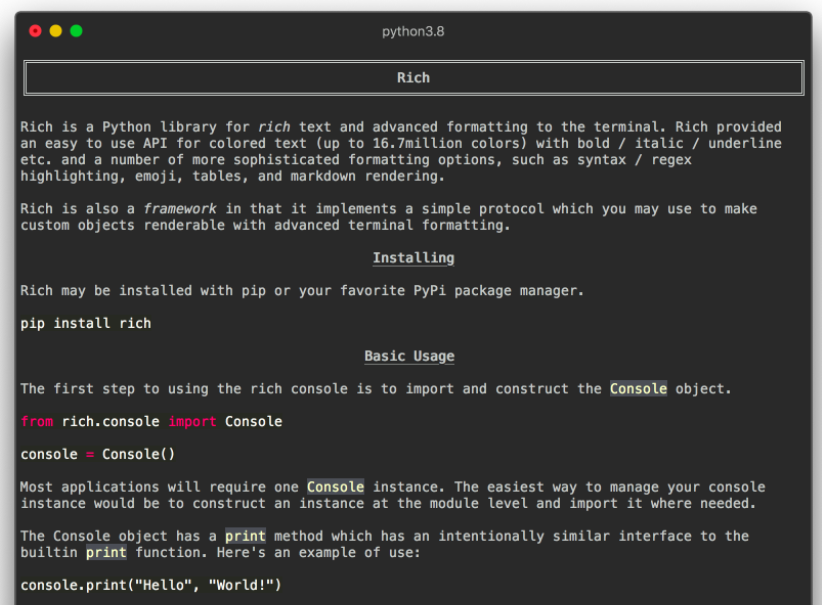This screenshot has height=605, width=822.
Task: Click highlighted Console before the word instance
Action: 335,487
